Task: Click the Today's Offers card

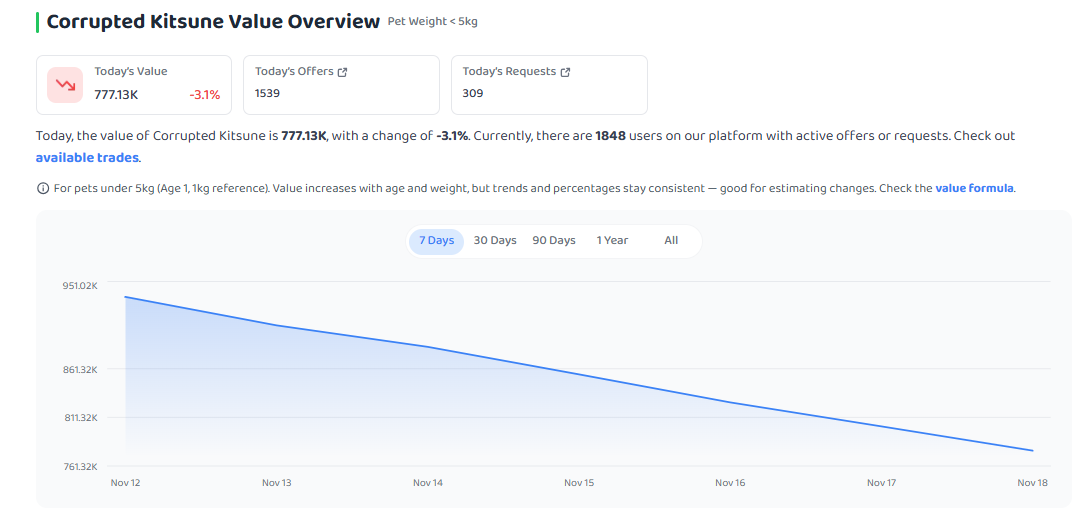Action: 341,85
